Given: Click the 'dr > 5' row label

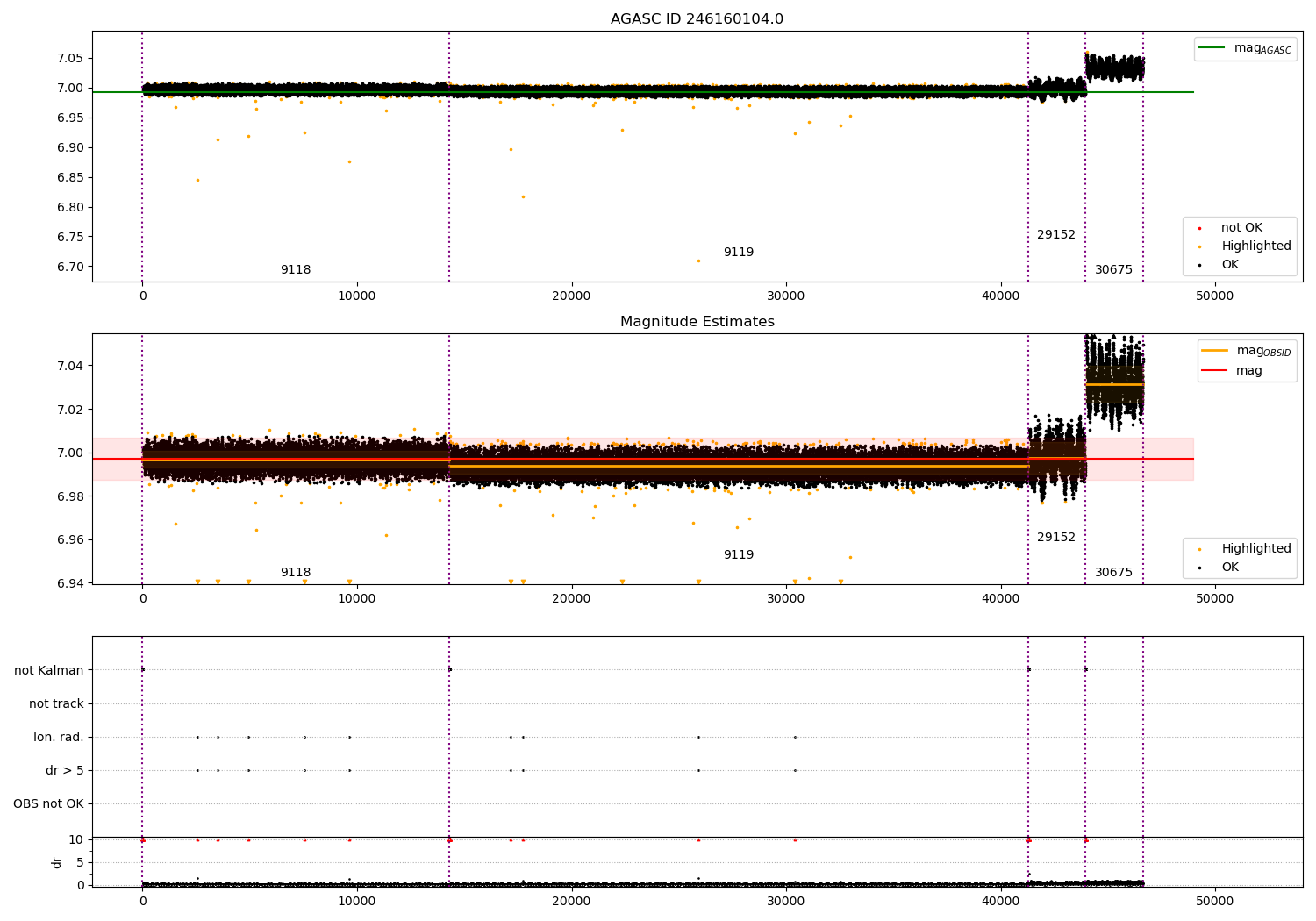Looking at the screenshot, I should [65, 770].
